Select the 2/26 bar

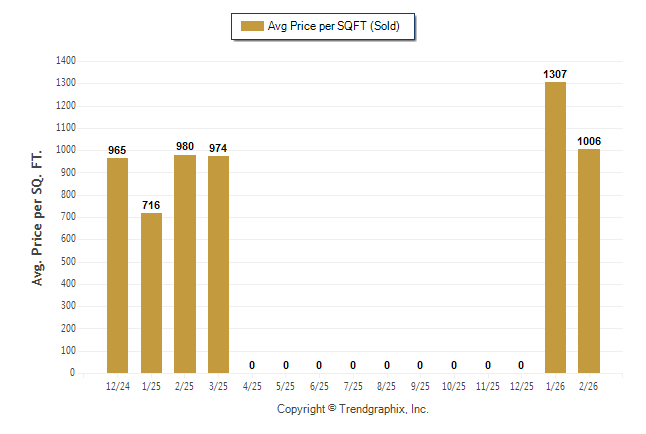click(589, 261)
